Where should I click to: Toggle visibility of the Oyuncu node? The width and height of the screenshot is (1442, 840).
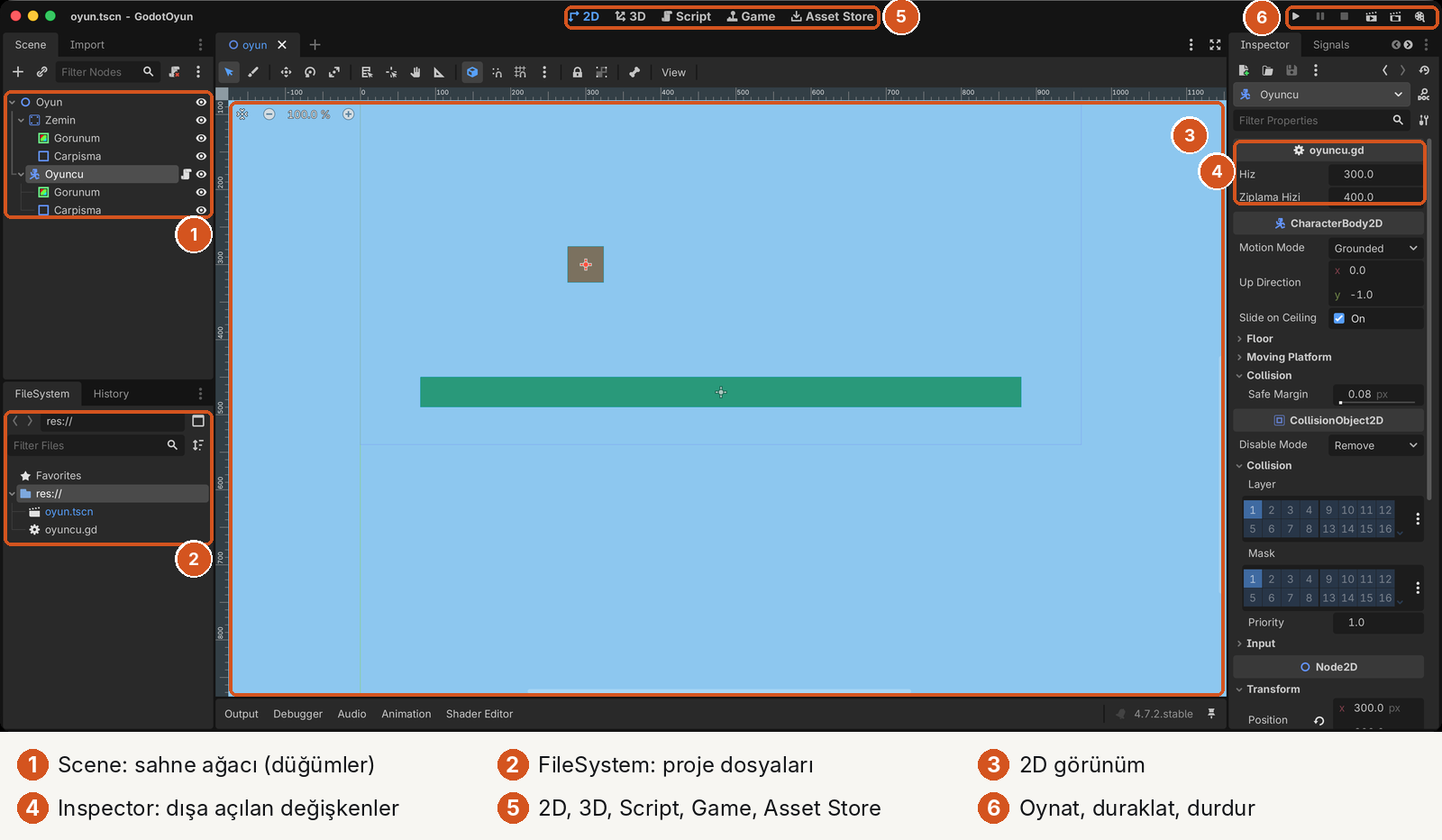tap(201, 174)
